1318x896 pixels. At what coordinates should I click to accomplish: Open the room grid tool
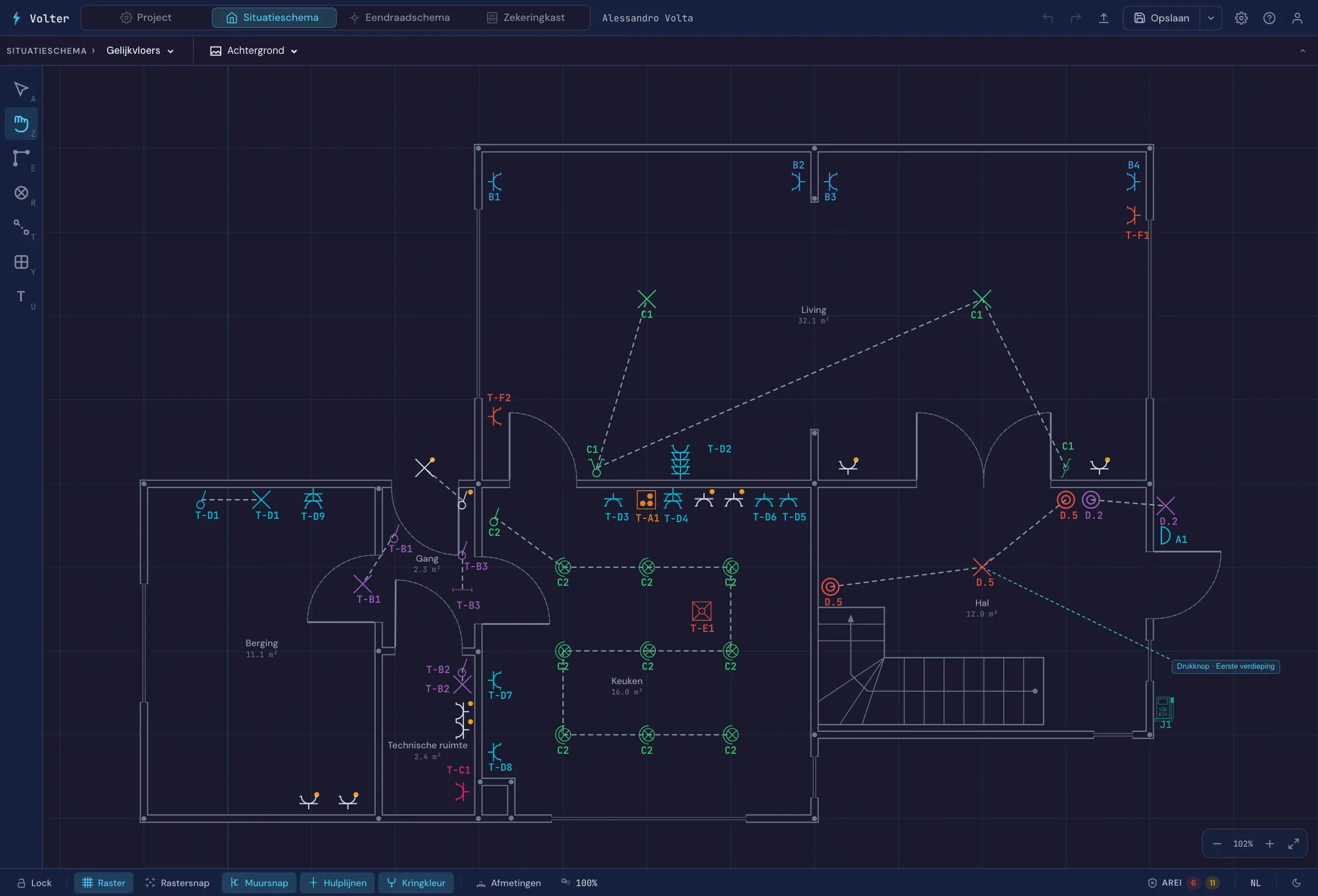pyautogui.click(x=21, y=262)
